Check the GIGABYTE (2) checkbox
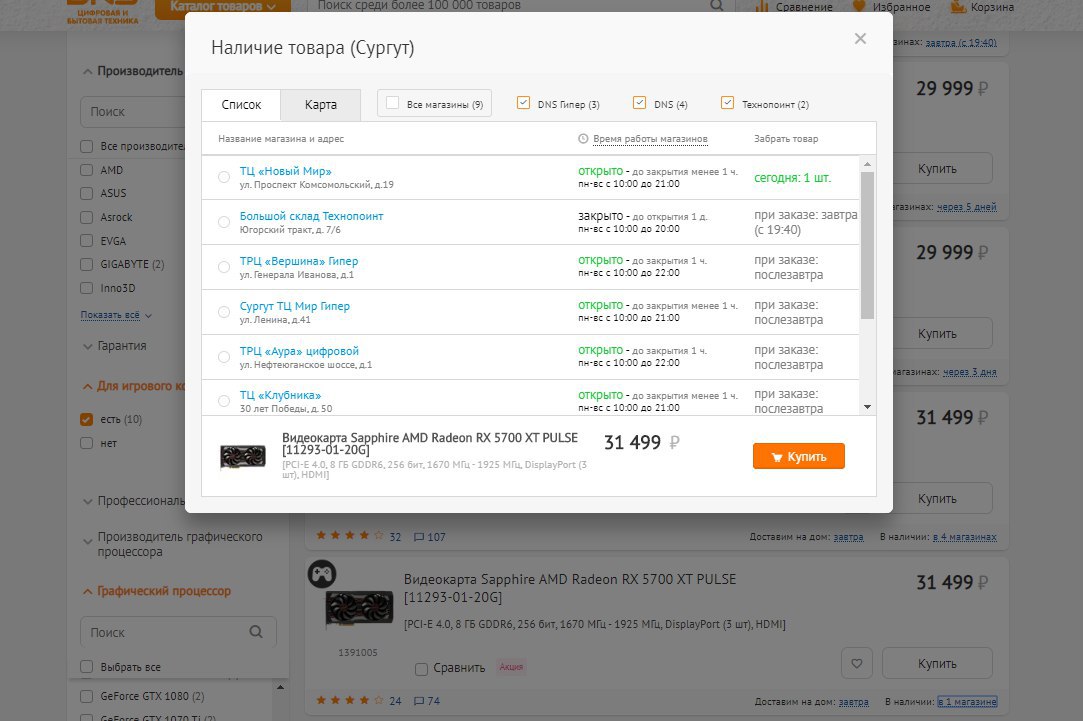The image size is (1083, 721). click(86, 264)
